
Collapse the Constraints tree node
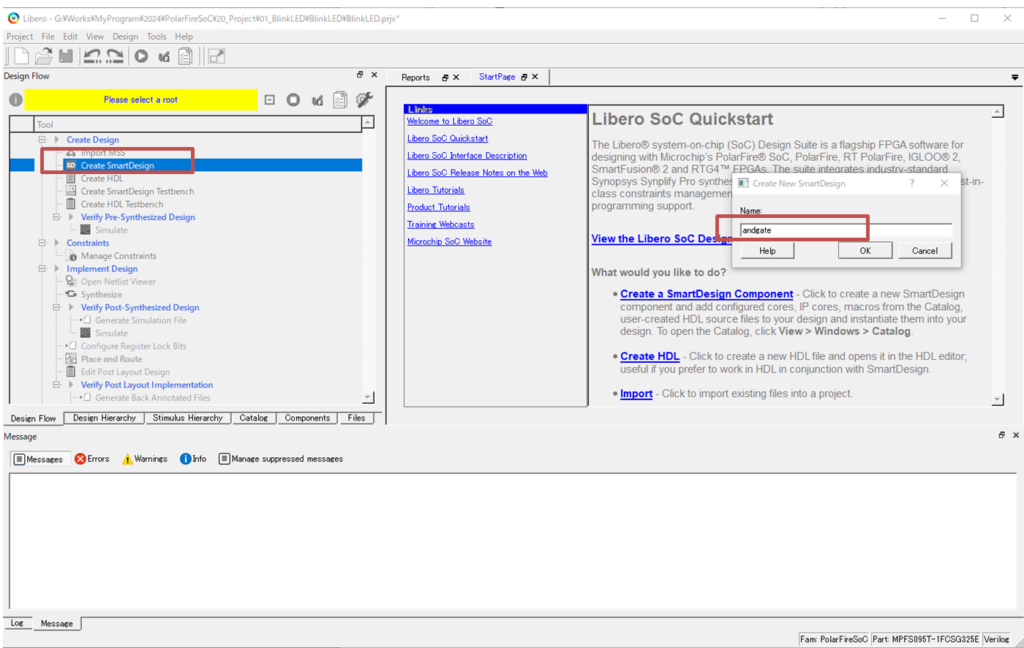pyautogui.click(x=43, y=243)
